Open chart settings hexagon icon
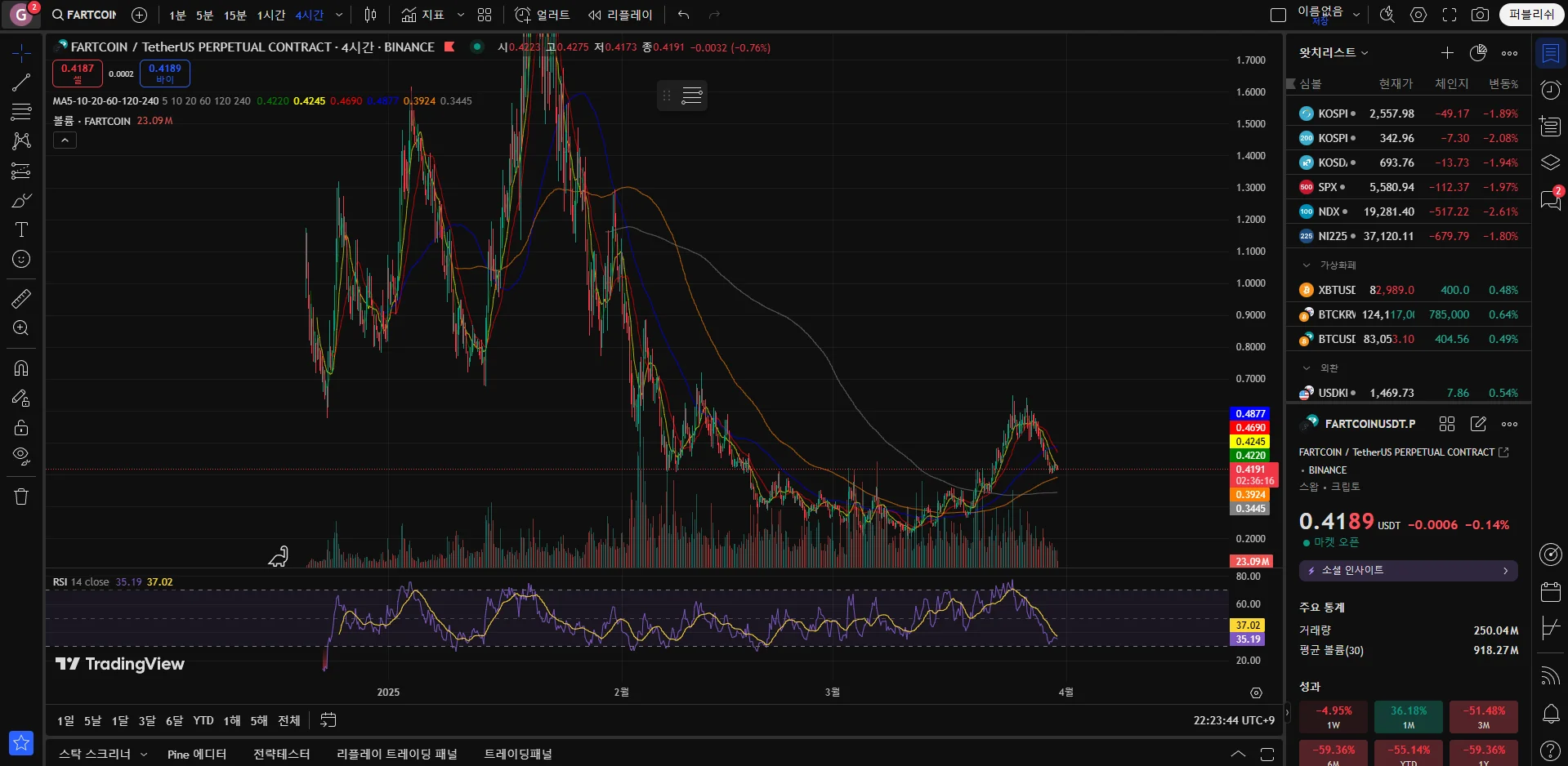The image size is (1568, 766). (1418, 15)
